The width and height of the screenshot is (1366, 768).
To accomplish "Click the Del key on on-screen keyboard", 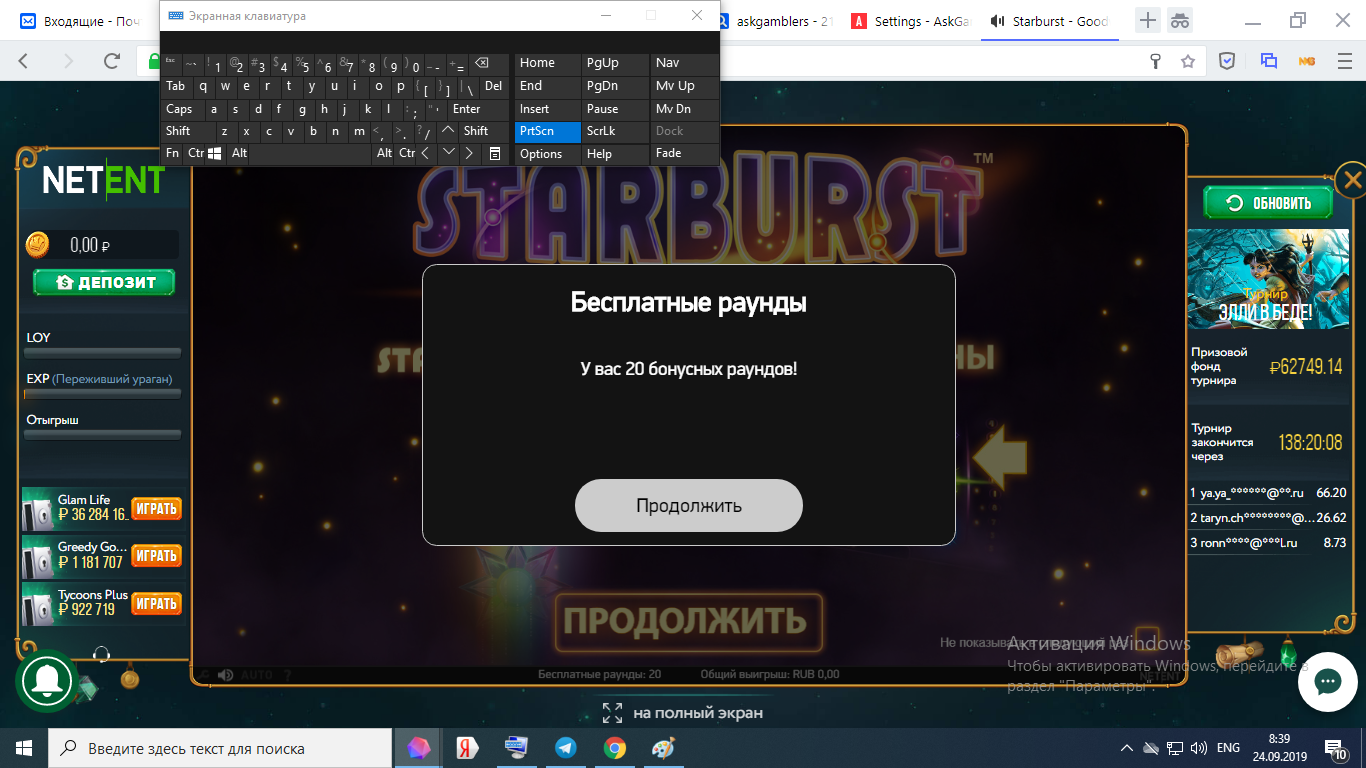I will point(494,86).
